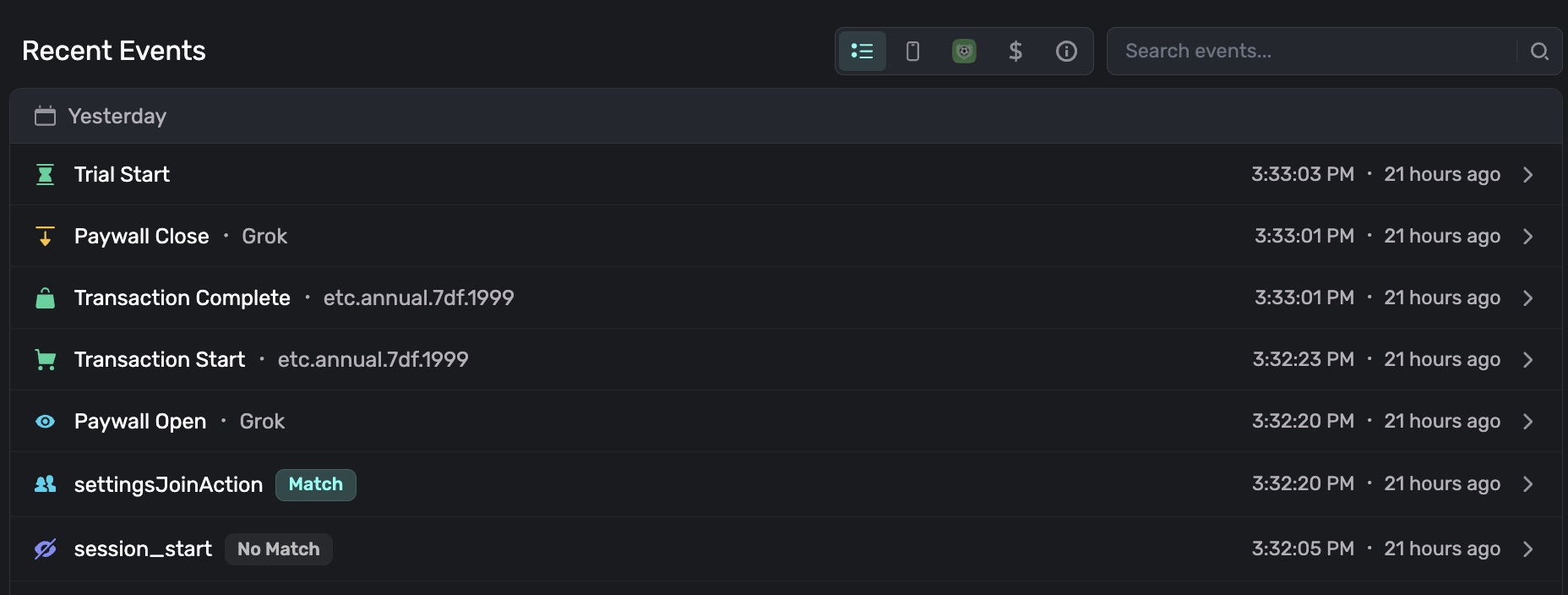1568x595 pixels.
Task: Click the Transaction Start cart icon
Action: coord(46,360)
